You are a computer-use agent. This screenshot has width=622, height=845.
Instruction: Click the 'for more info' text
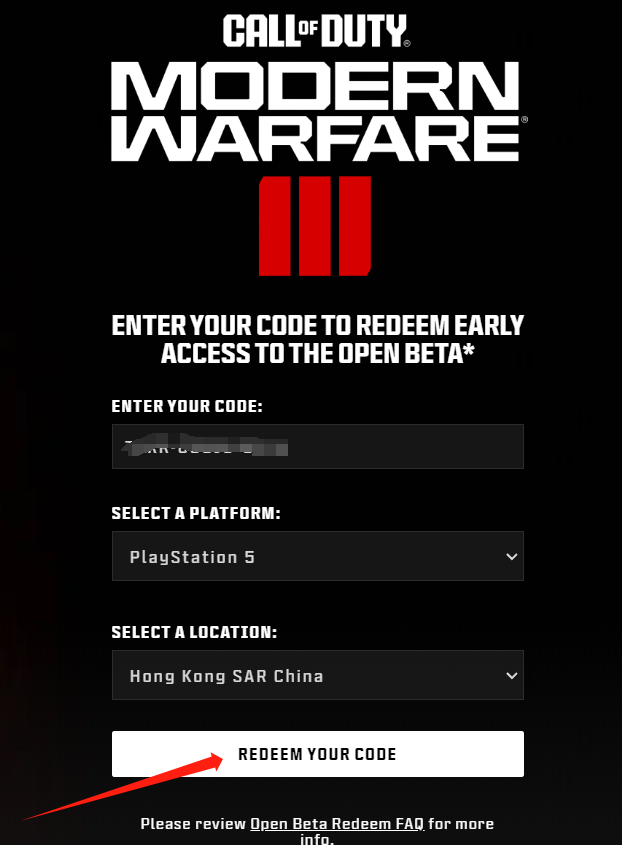[397, 831]
